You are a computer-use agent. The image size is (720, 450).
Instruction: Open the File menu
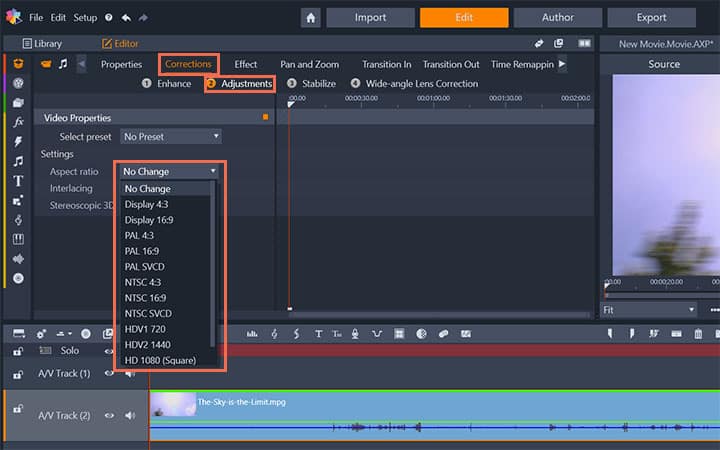point(36,17)
